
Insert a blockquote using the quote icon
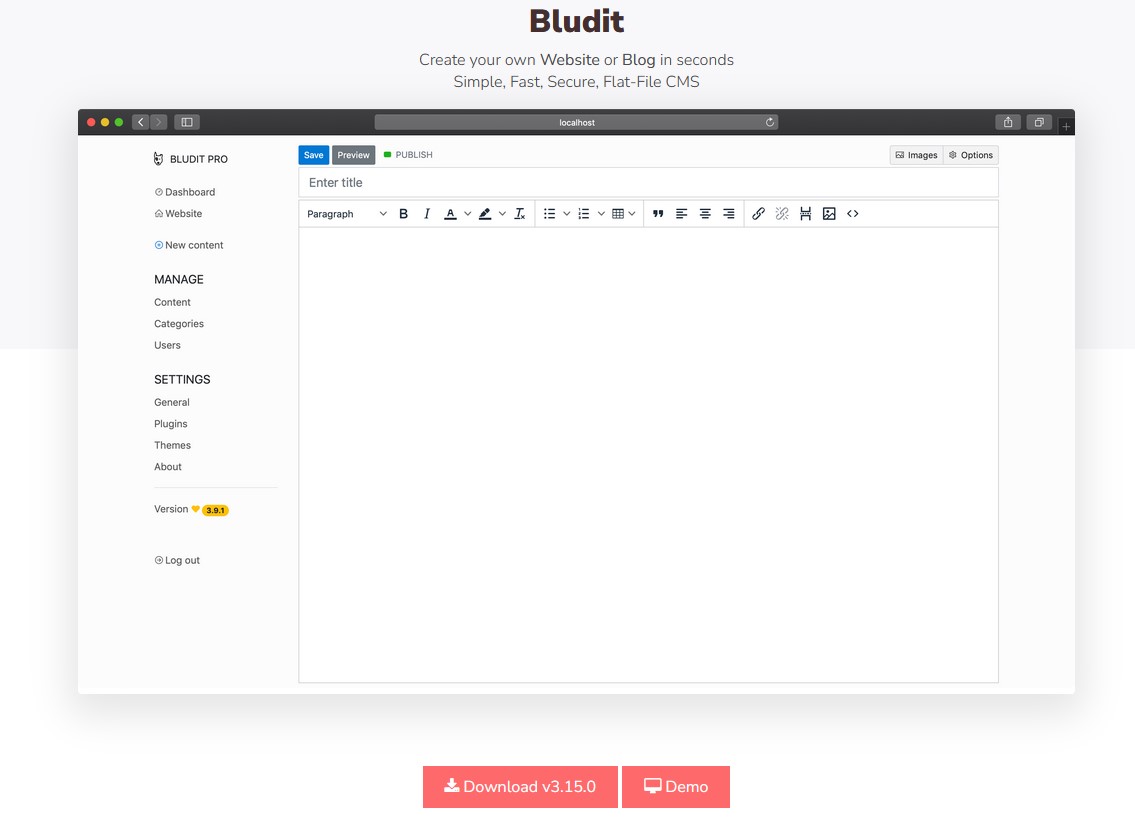click(x=658, y=214)
